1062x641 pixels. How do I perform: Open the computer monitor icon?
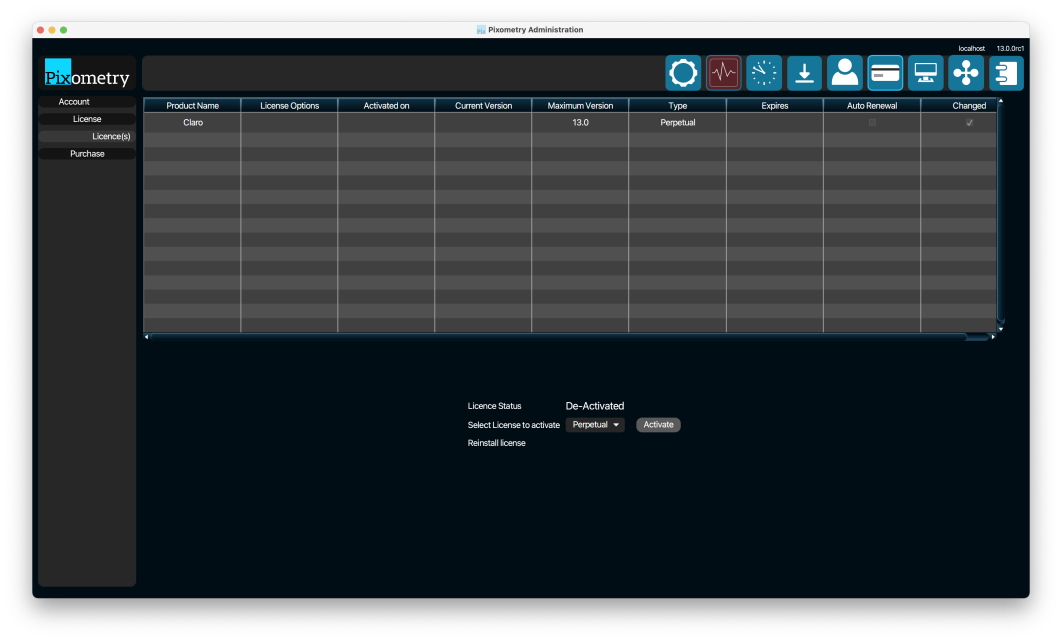(925, 73)
